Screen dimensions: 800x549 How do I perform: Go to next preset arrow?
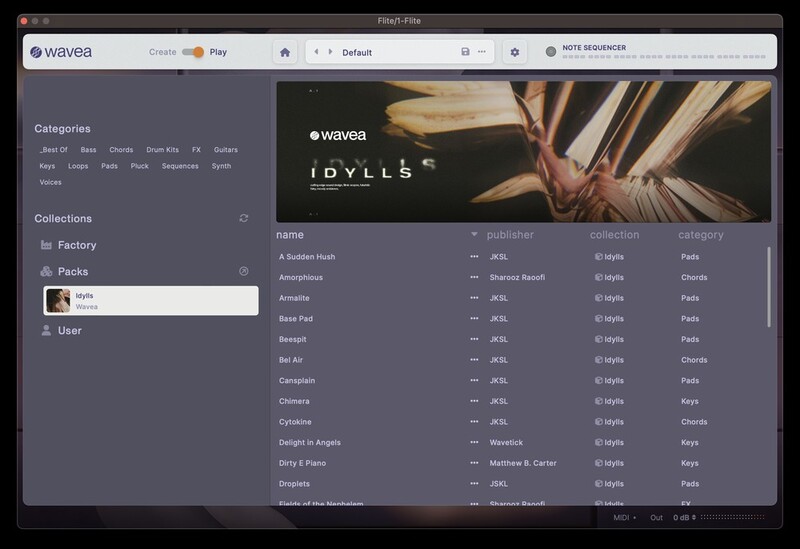(331, 52)
